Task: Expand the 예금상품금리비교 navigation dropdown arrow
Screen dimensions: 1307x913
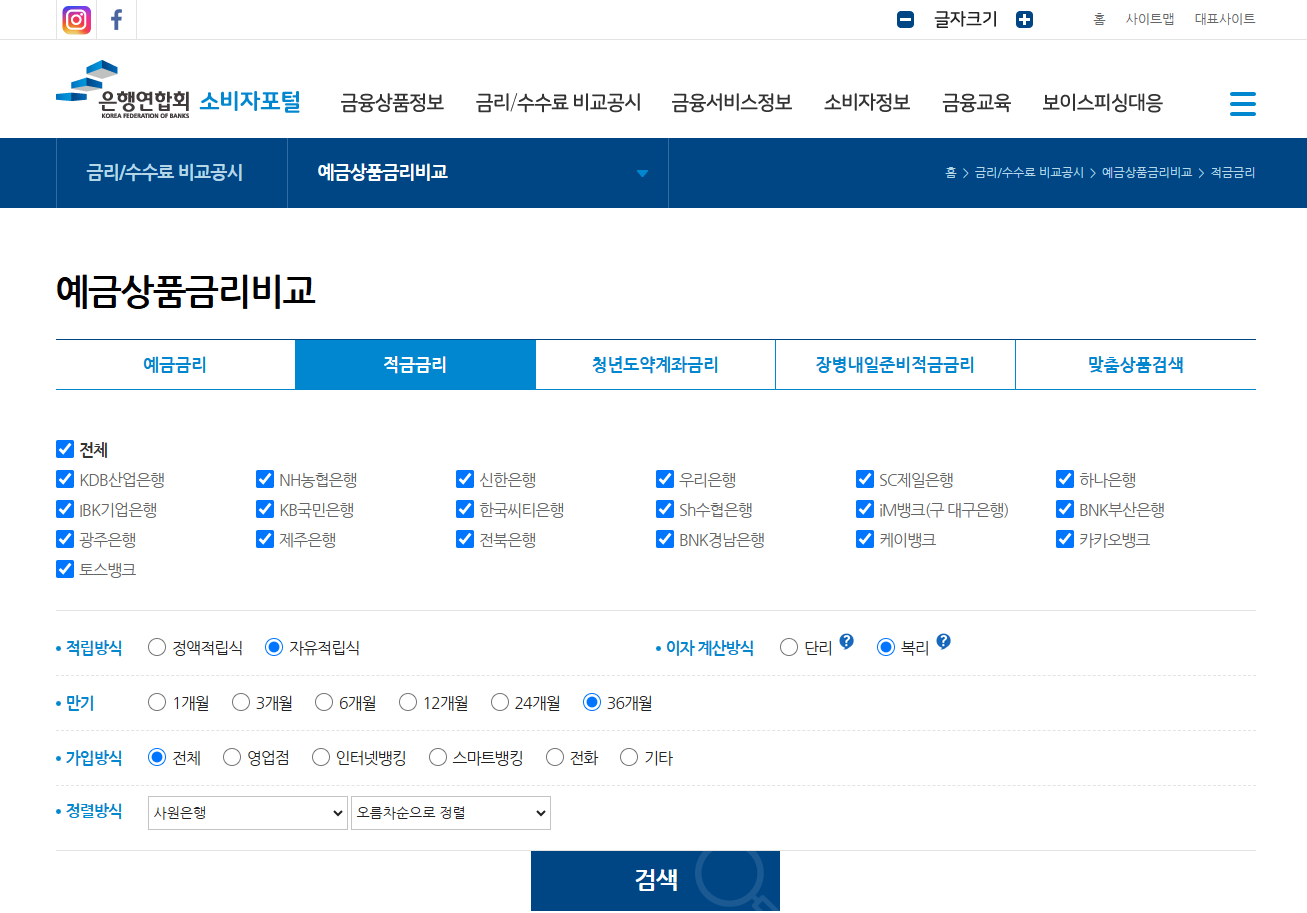Action: [x=641, y=173]
